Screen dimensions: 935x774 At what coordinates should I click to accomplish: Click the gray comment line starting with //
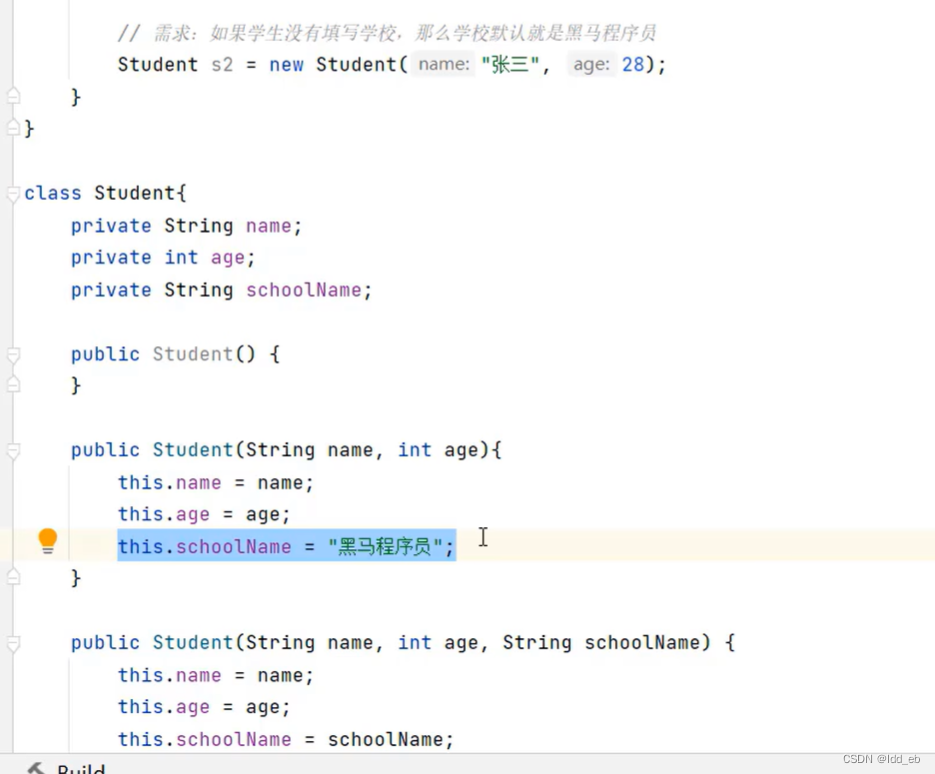point(387,33)
